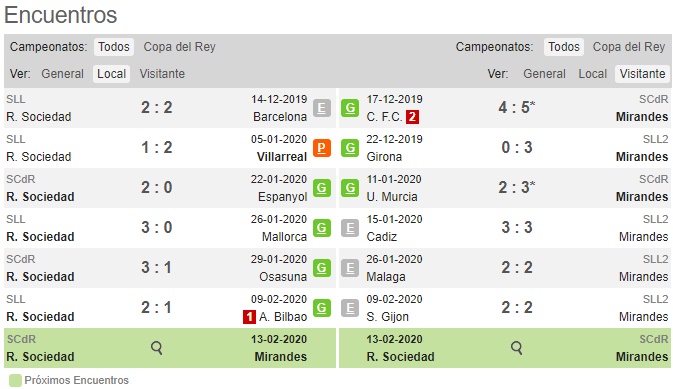Select left Copa del Rey championship filter
673x389 pixels.
tap(179, 47)
